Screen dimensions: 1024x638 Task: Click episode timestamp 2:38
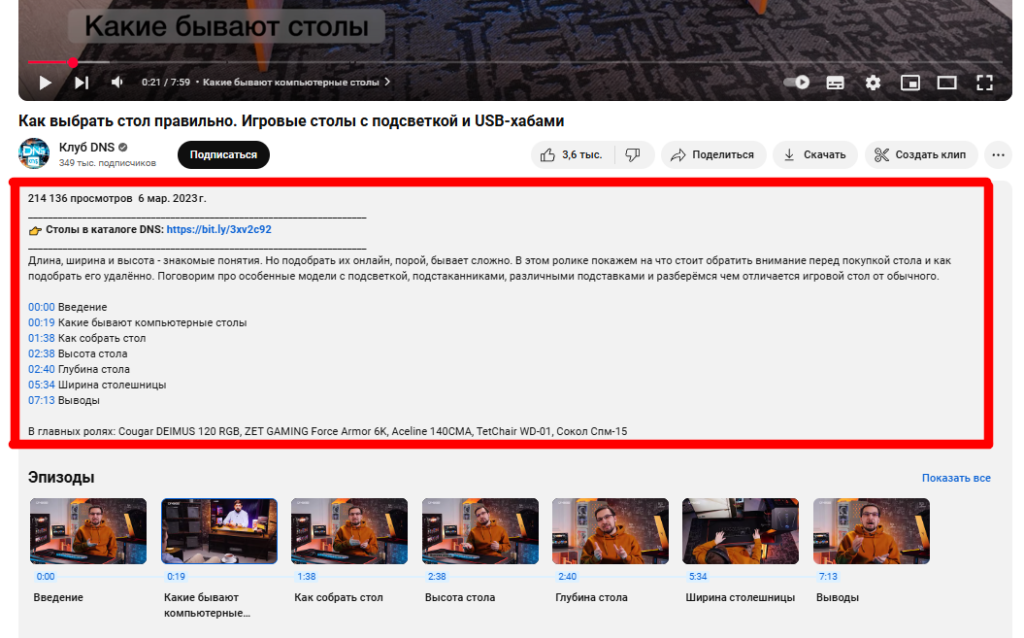pyautogui.click(x=437, y=577)
